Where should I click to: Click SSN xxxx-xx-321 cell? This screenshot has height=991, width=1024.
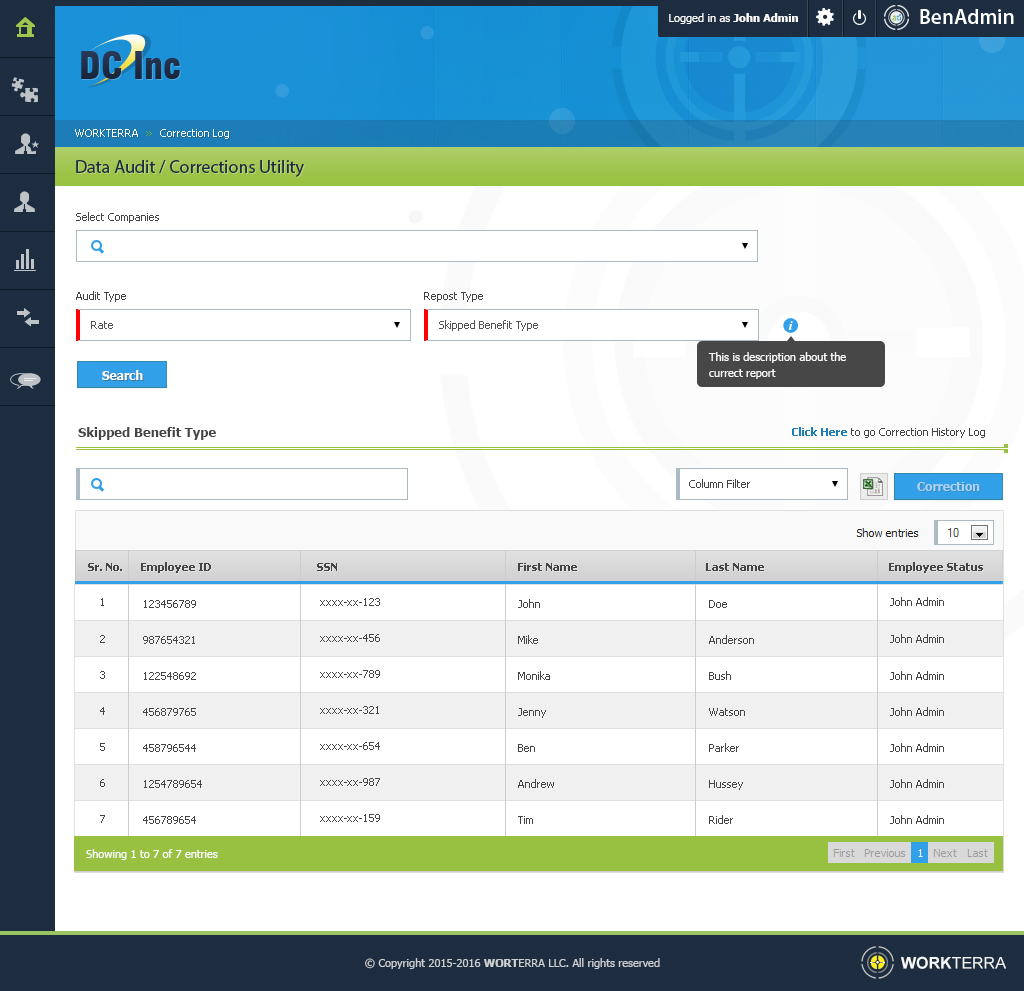click(x=403, y=711)
